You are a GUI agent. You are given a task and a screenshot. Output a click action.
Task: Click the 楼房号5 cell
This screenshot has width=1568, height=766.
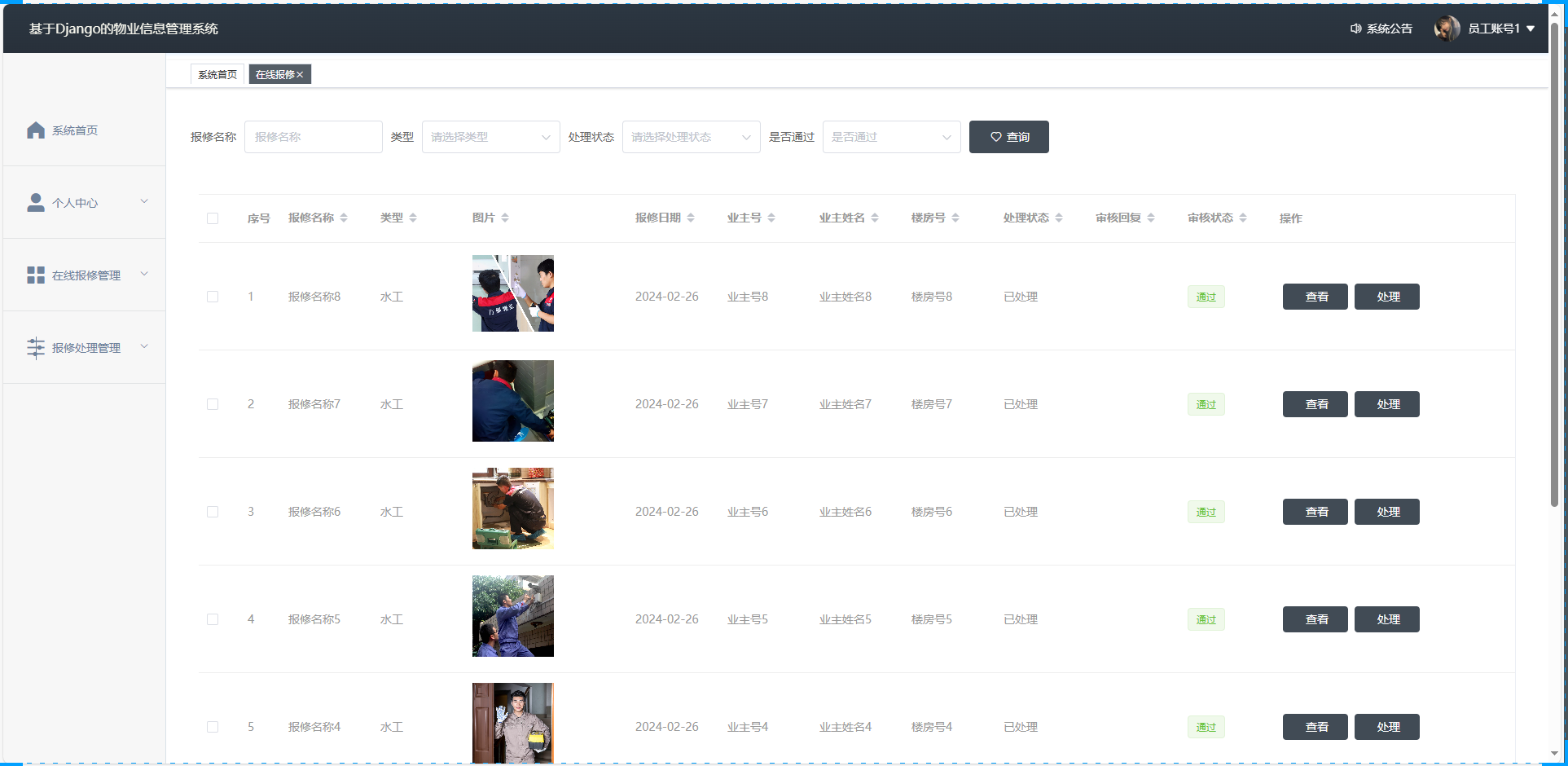[x=932, y=619]
